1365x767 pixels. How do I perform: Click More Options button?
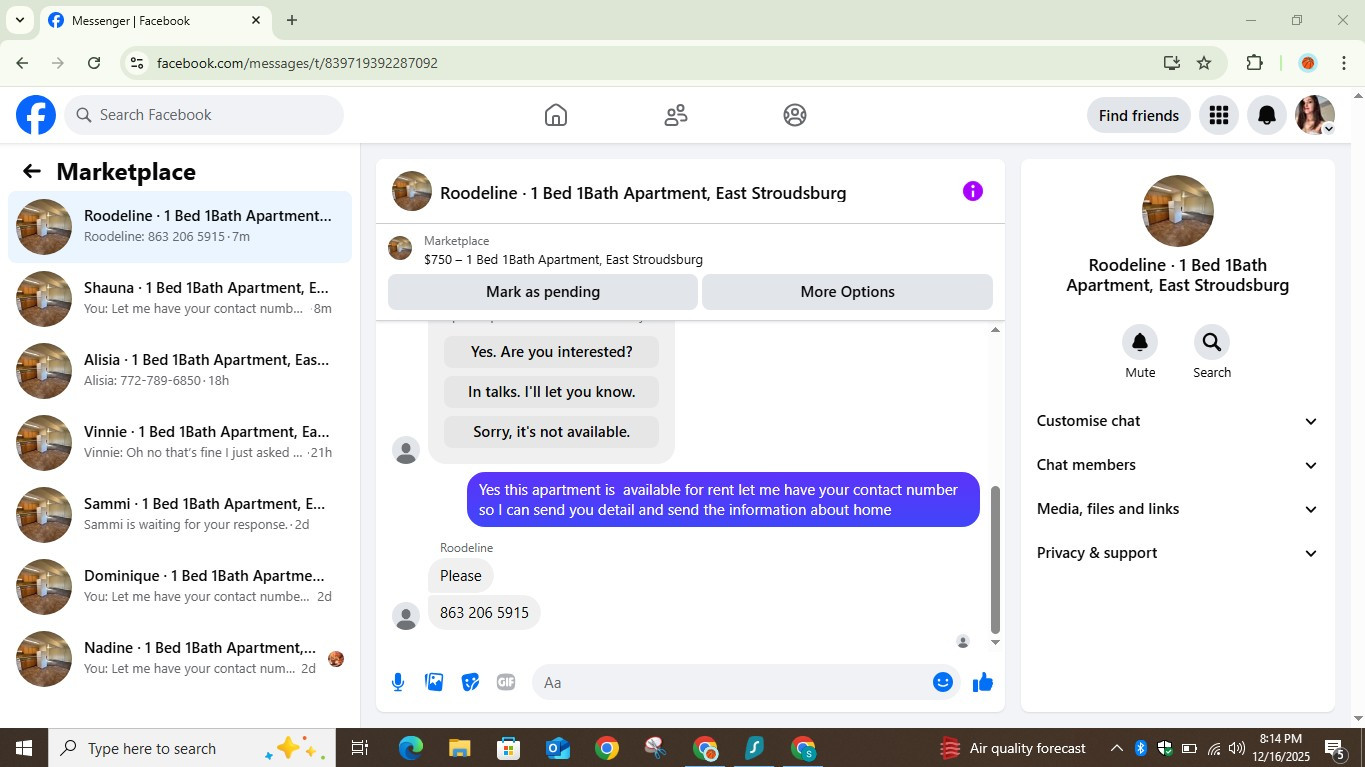pyautogui.click(x=847, y=292)
